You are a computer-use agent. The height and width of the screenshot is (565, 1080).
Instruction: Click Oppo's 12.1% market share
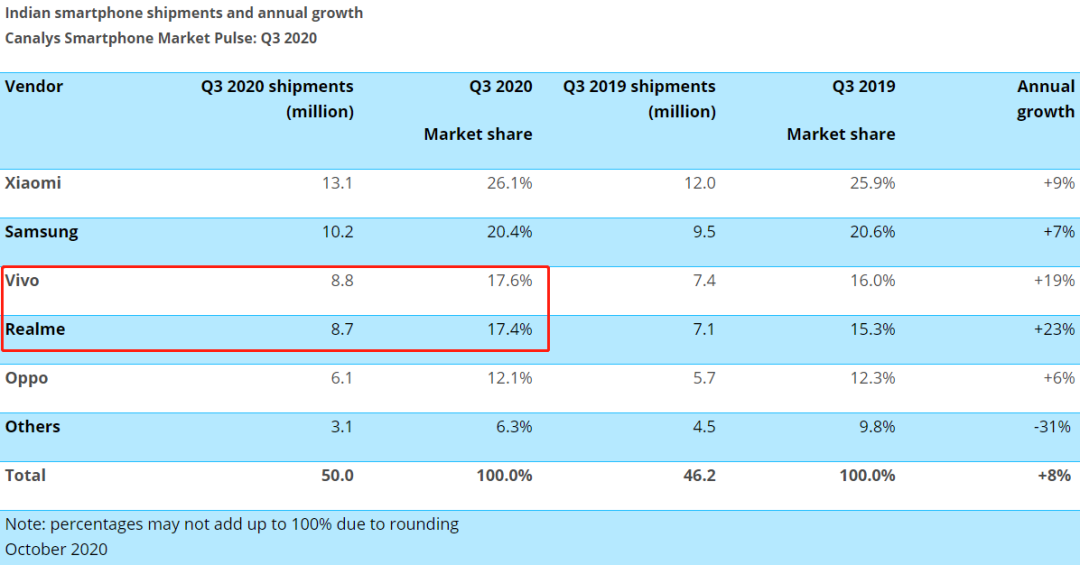coord(510,378)
